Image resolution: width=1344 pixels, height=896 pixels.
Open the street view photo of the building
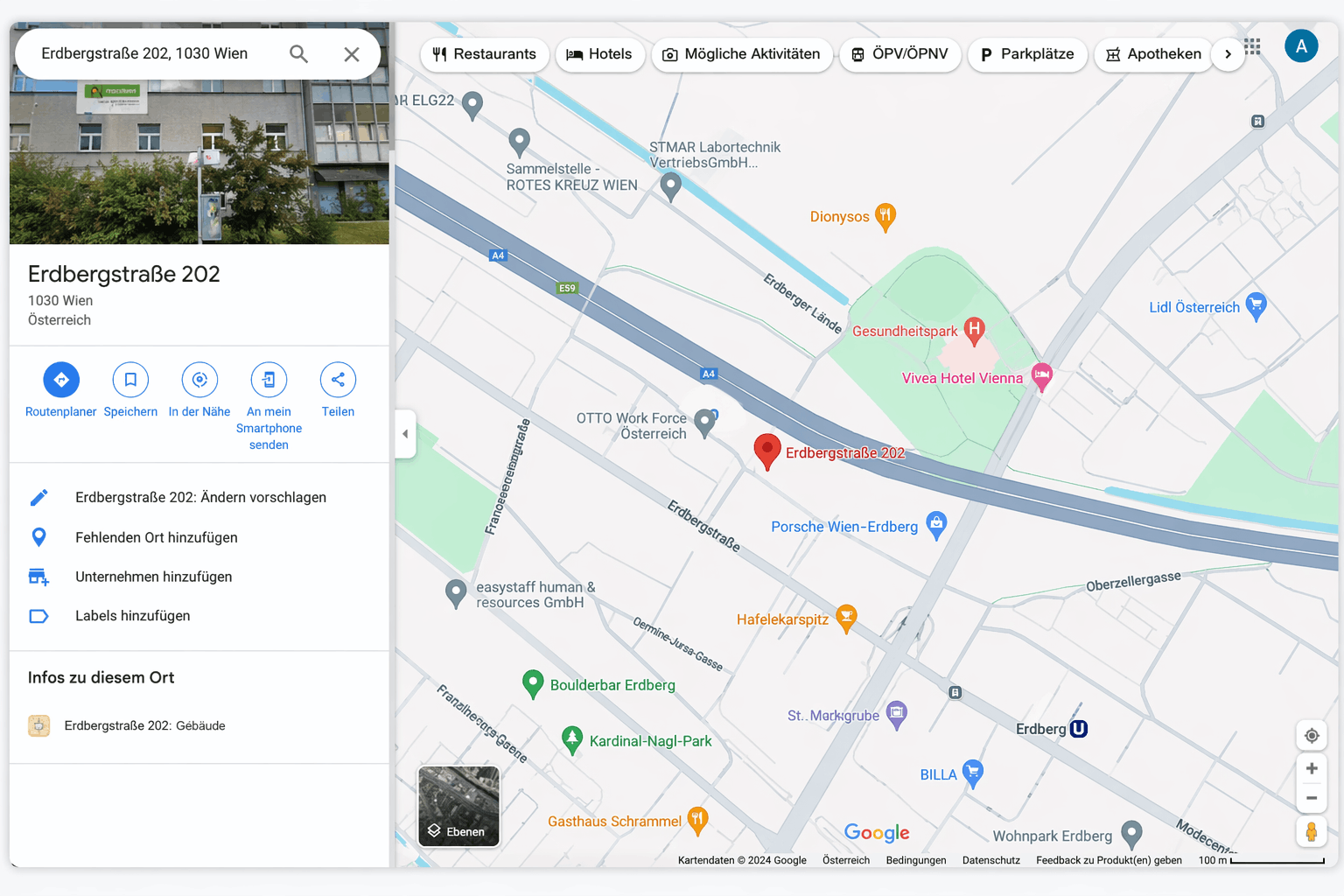pos(199,162)
